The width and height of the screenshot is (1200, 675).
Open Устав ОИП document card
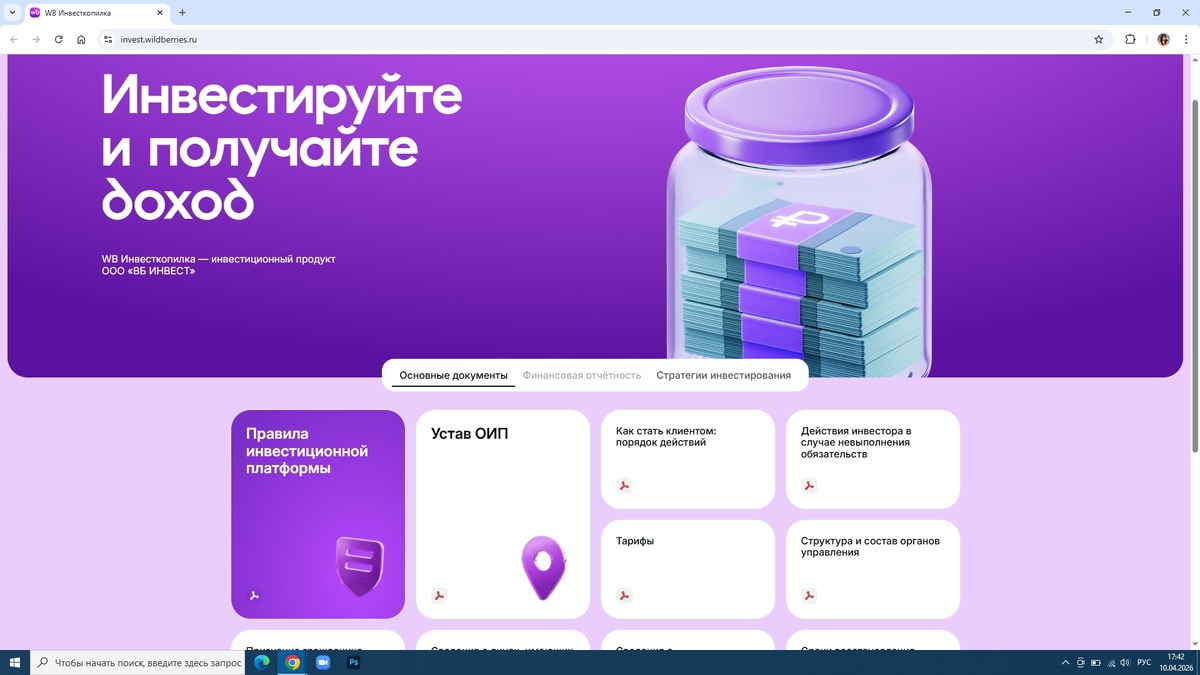(503, 514)
